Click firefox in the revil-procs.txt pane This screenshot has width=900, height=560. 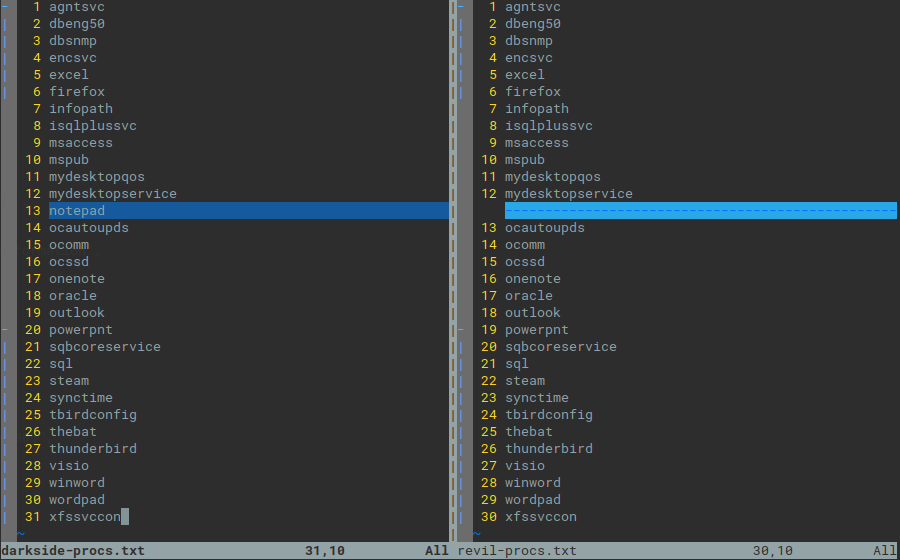click(x=533, y=92)
